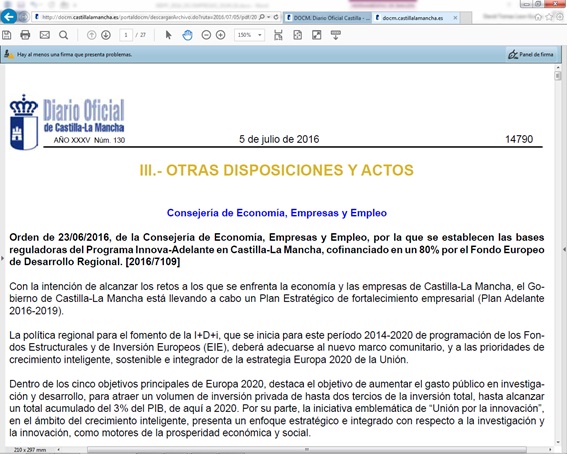Screen dimensions: 567x454
Task: Close the docm.castillalamancha.es tab
Action: pyautogui.click(x=455, y=17)
